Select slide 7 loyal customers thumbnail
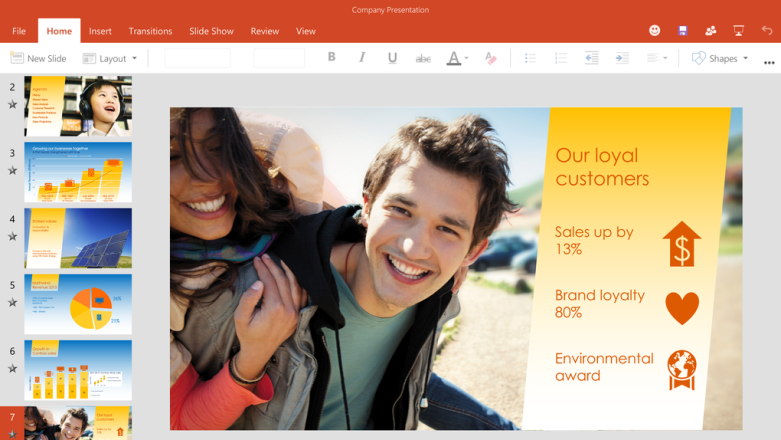The height and width of the screenshot is (440, 781). click(x=78, y=423)
